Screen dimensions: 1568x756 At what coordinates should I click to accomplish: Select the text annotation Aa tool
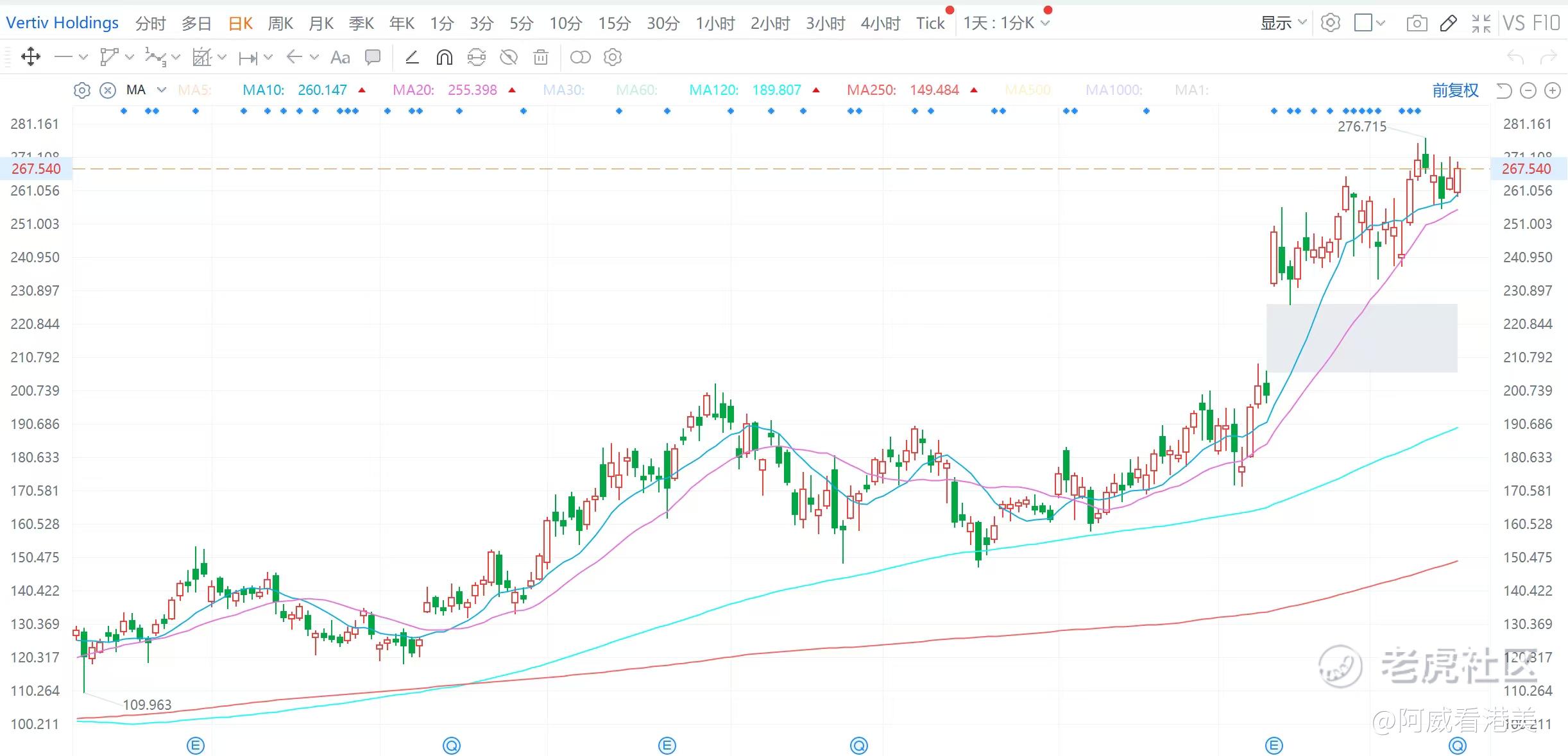[x=340, y=58]
